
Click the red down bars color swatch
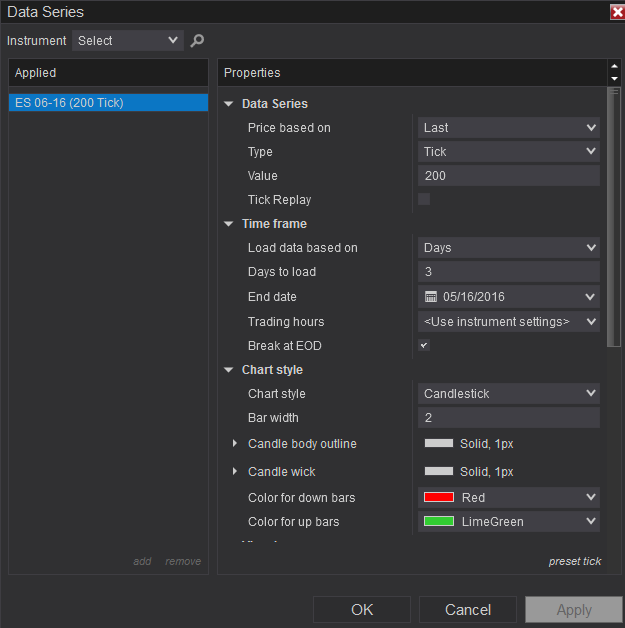click(439, 497)
